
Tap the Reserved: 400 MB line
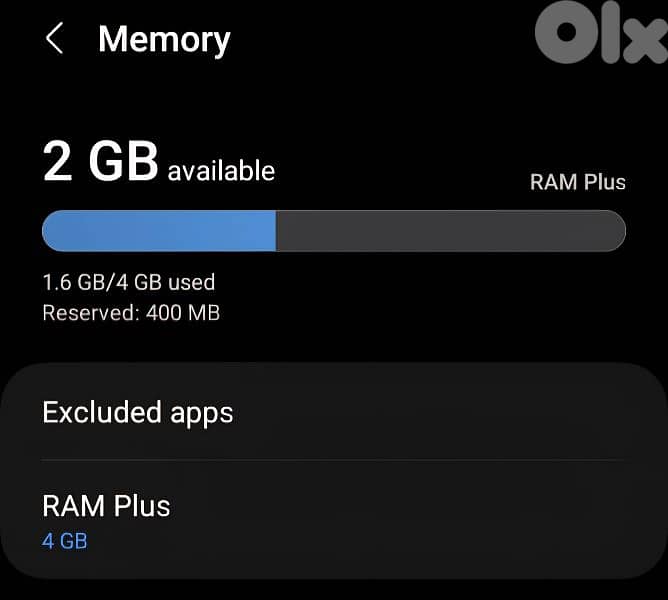131,313
